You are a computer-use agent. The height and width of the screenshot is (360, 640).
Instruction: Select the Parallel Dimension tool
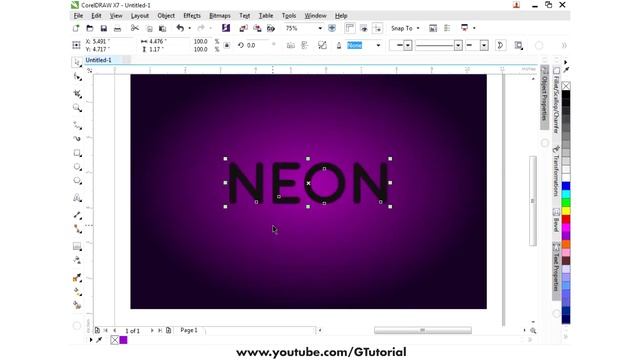(x=77, y=215)
